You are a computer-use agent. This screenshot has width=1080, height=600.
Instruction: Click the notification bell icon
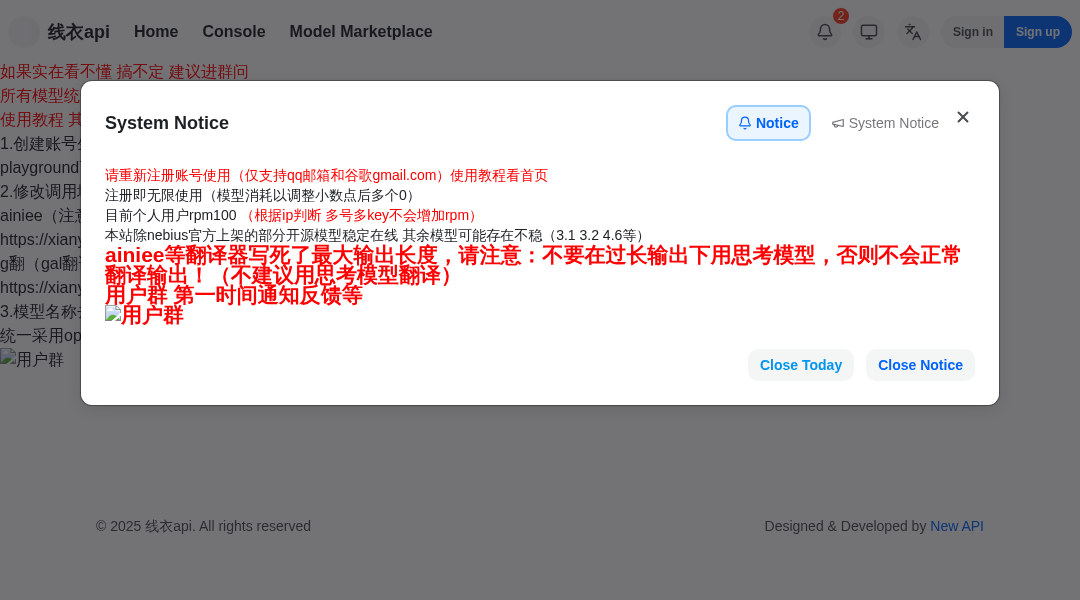[x=824, y=32]
